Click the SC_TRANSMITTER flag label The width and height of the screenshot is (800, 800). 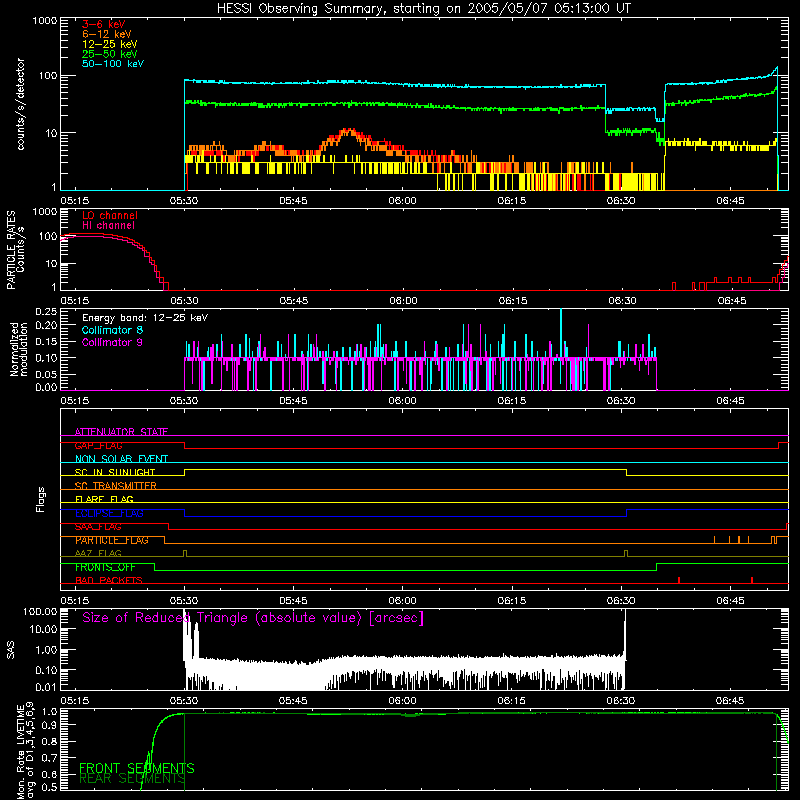coord(116,486)
